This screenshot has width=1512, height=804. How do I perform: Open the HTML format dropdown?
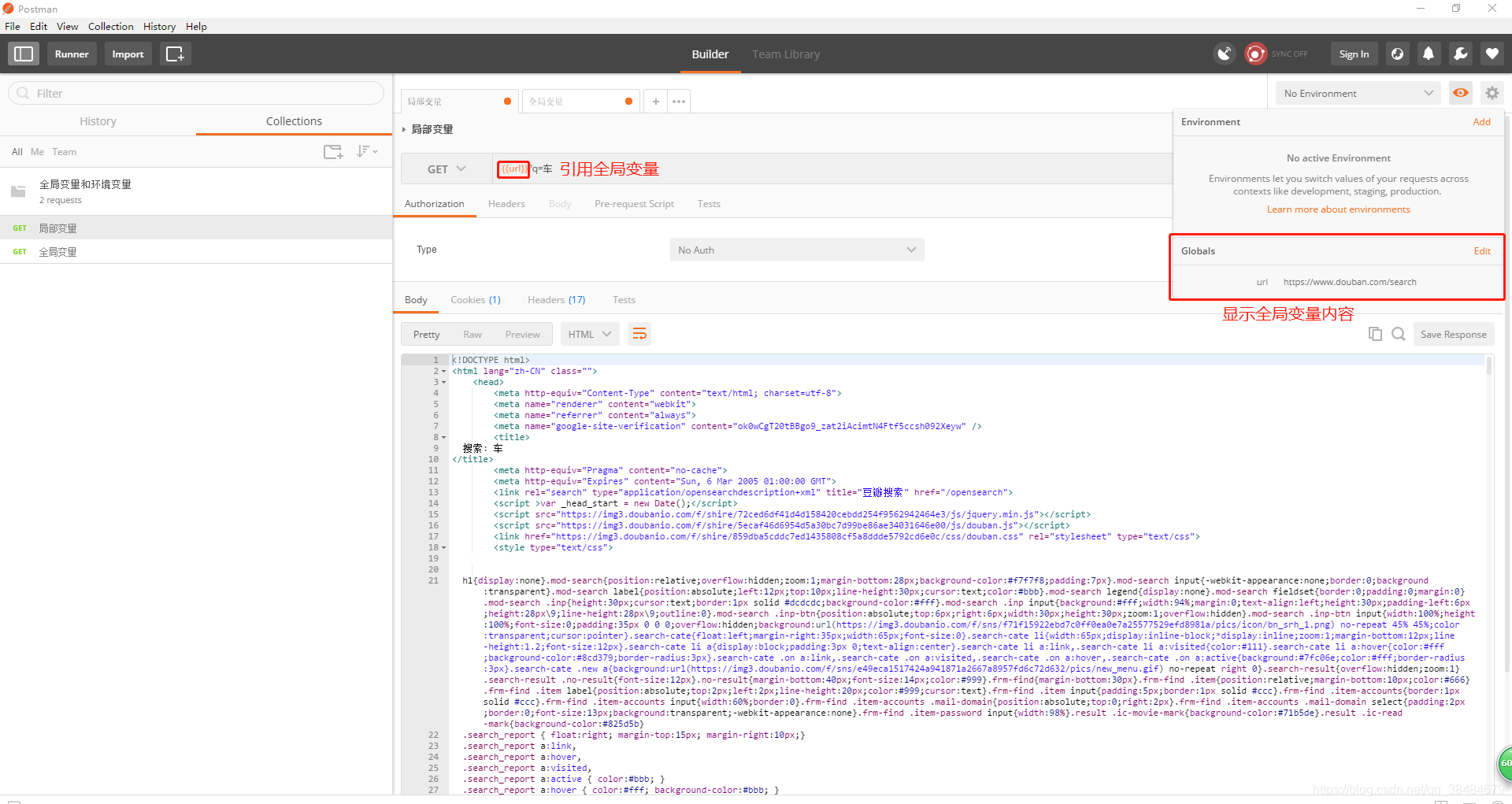click(x=590, y=334)
